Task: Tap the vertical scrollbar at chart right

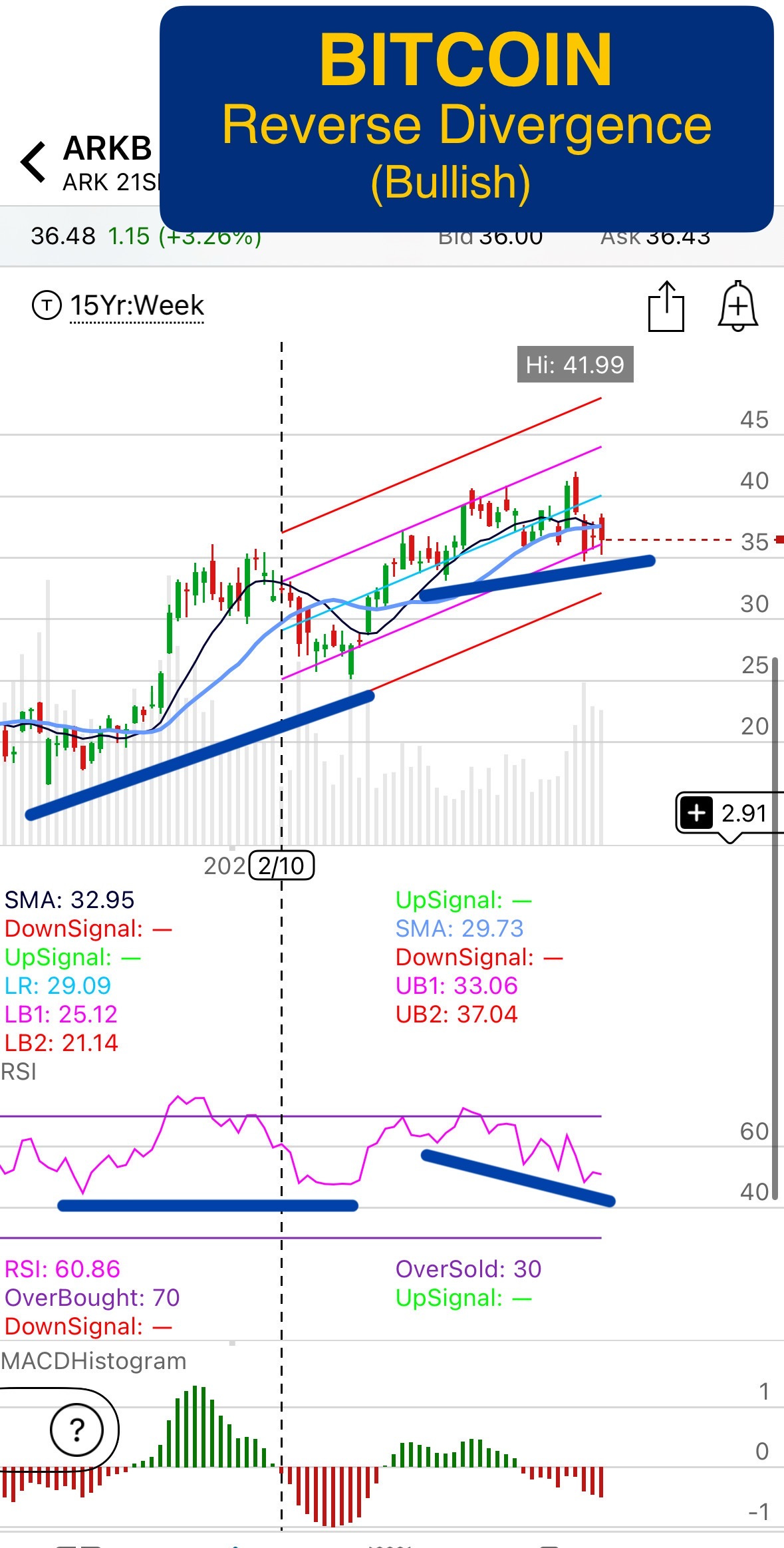Action: point(775,928)
